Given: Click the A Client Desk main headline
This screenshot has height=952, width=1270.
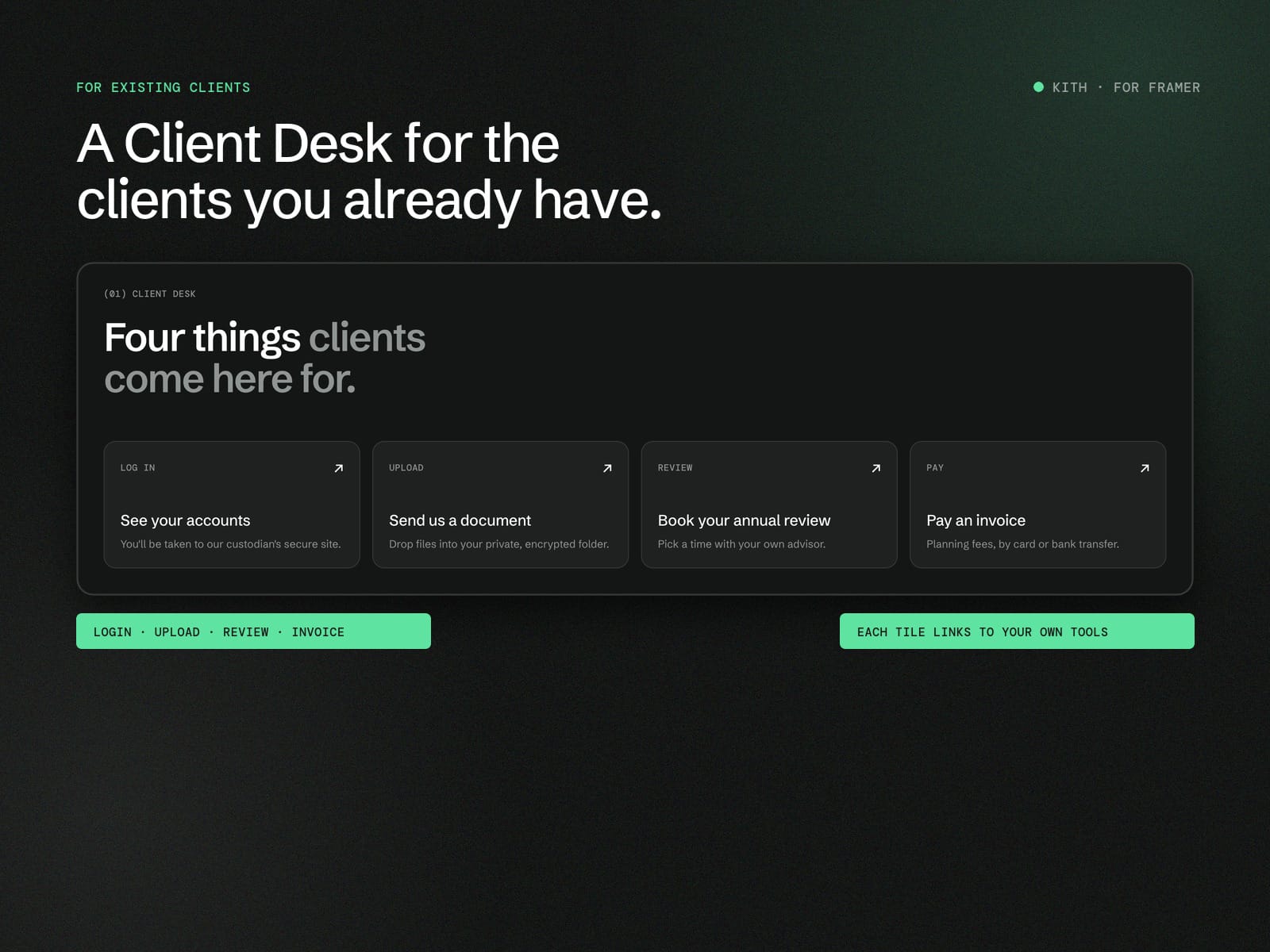Looking at the screenshot, I should (x=369, y=171).
